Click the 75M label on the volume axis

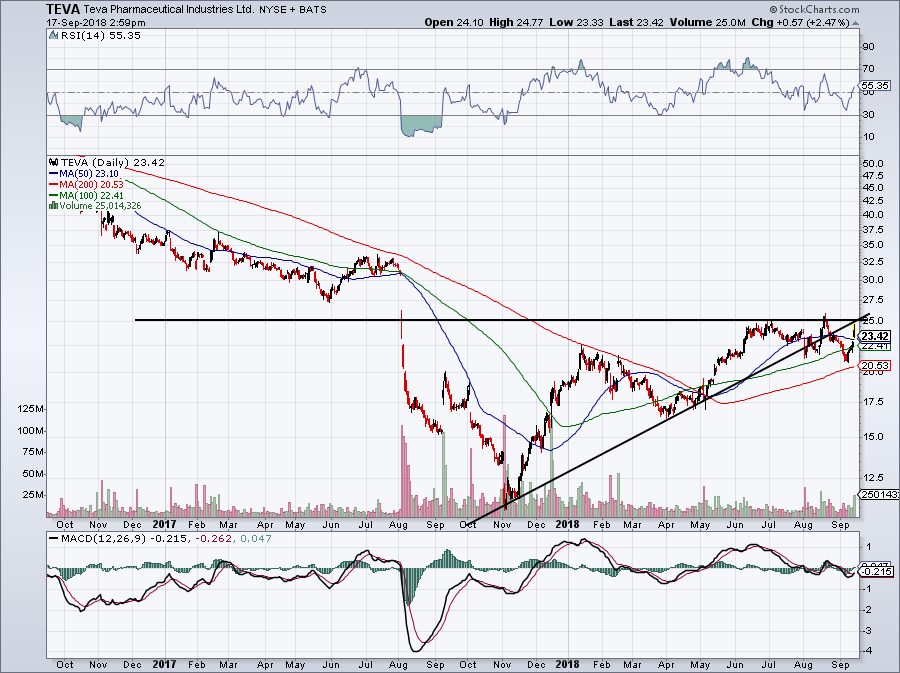point(34,452)
